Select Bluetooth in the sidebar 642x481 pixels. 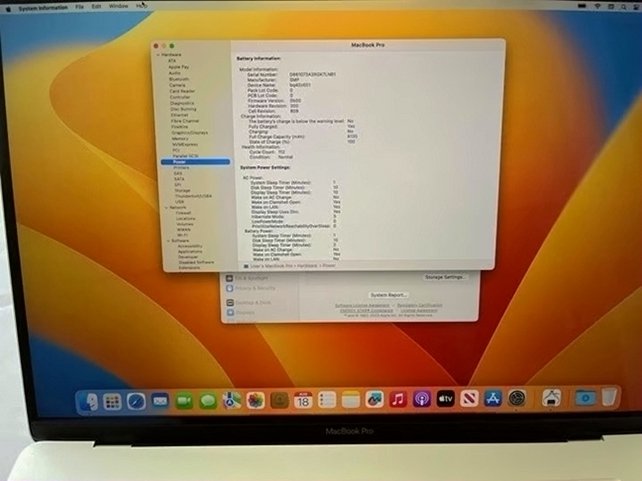tap(179, 79)
